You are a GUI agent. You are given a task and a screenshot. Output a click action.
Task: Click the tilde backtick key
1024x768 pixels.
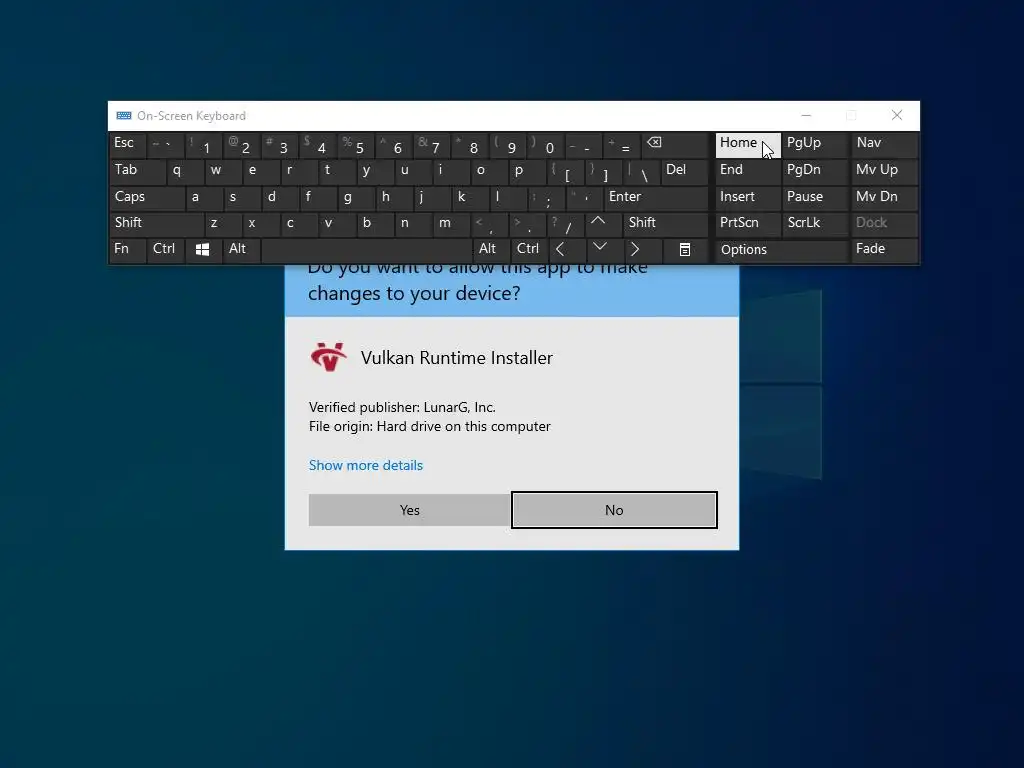[x=165, y=144]
